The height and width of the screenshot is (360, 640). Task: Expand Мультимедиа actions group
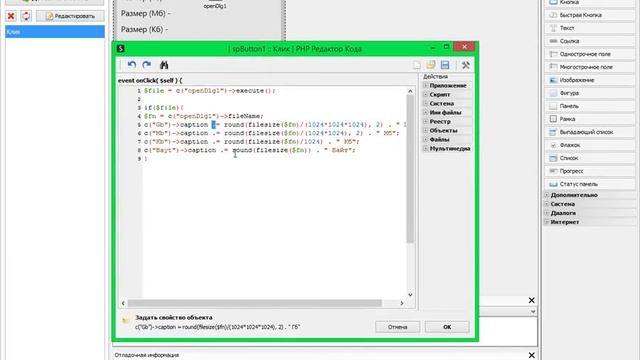click(x=425, y=149)
